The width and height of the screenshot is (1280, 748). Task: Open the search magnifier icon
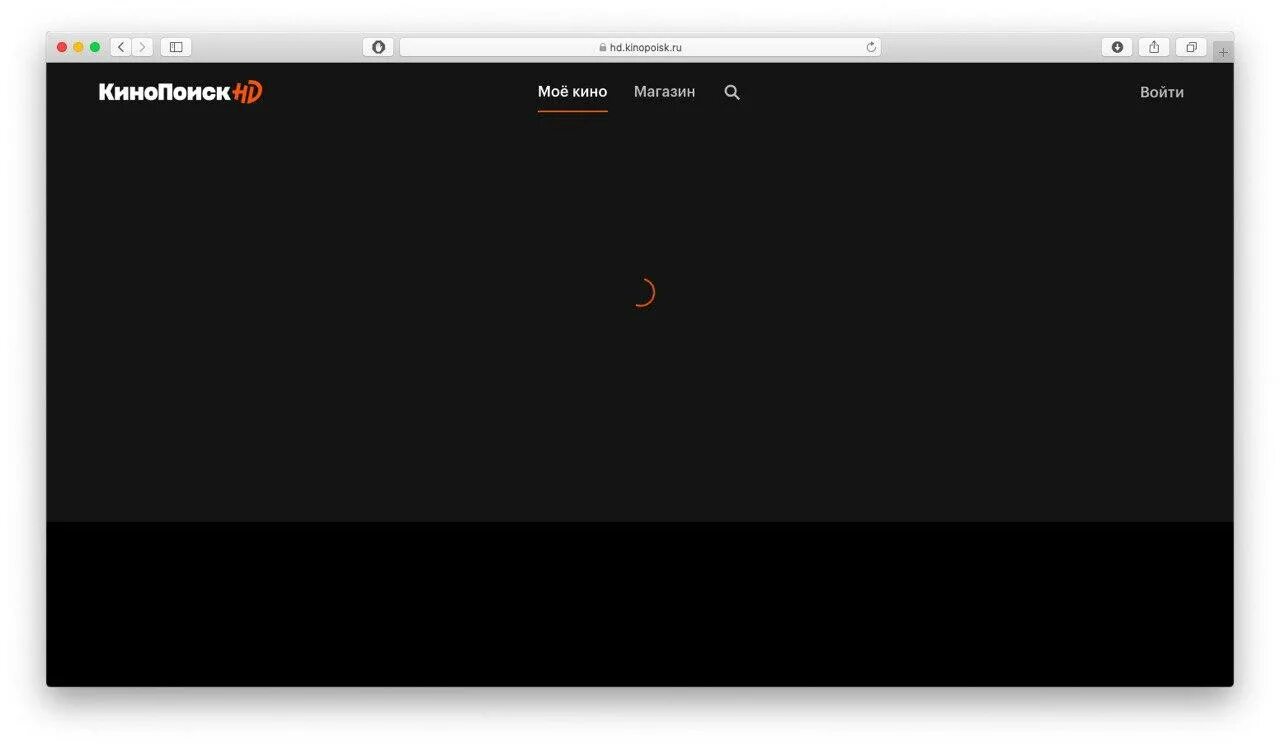732,92
